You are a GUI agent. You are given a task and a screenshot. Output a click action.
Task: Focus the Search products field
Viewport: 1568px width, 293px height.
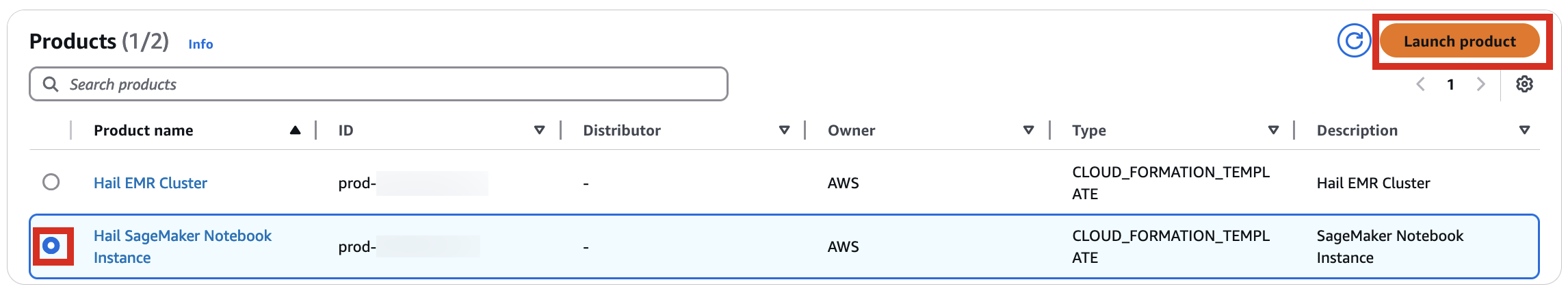coord(378,84)
